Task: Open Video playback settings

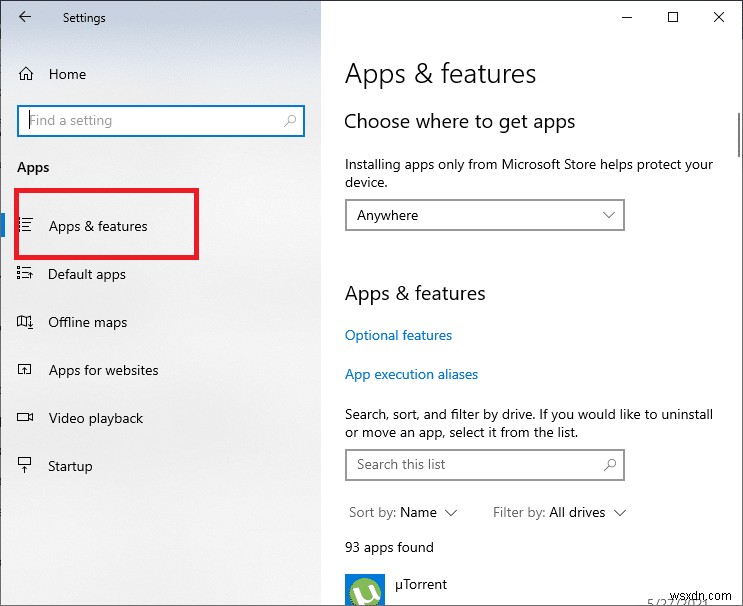Action: pos(95,418)
